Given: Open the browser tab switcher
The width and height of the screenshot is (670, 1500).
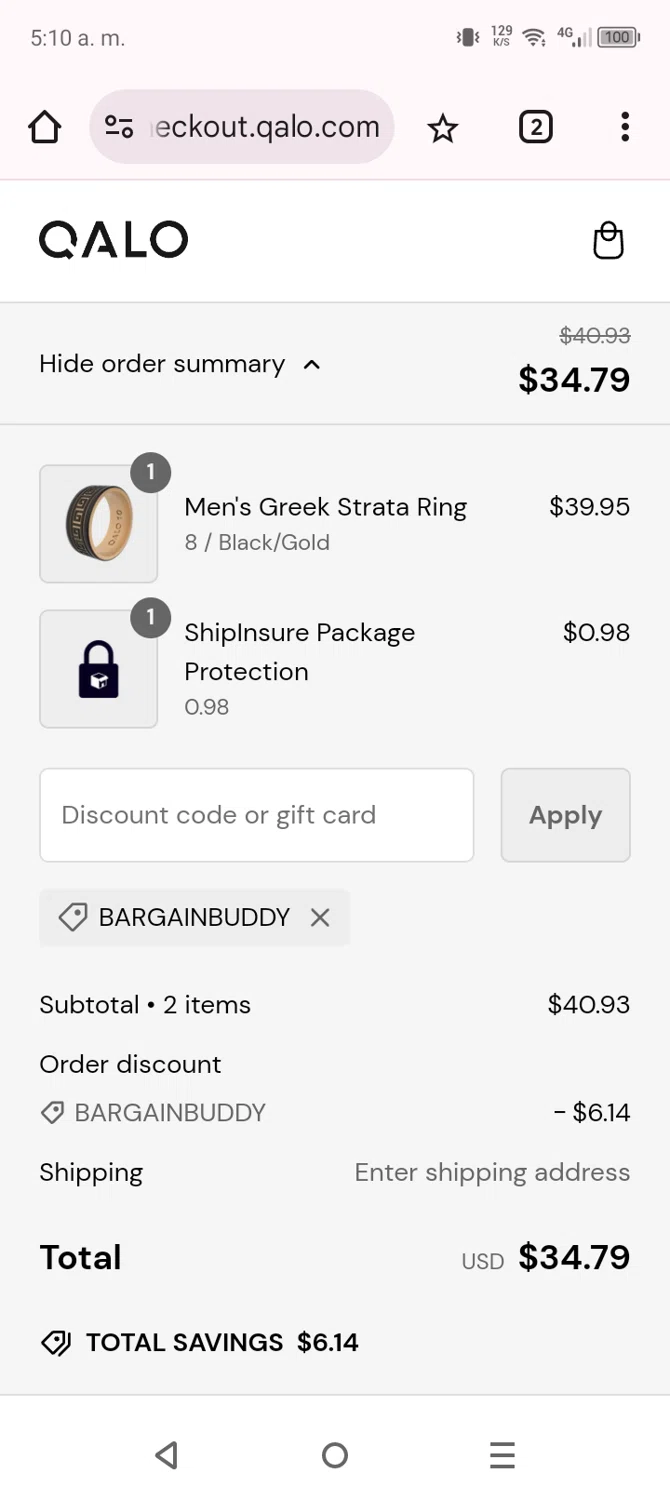Looking at the screenshot, I should 535,127.
